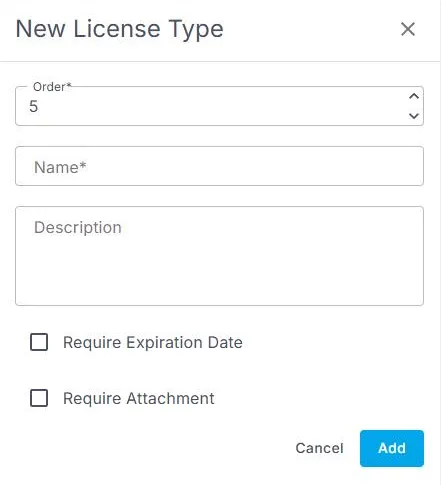Tick the Require Attachment checkbox
The width and height of the screenshot is (441, 485).
39,398
